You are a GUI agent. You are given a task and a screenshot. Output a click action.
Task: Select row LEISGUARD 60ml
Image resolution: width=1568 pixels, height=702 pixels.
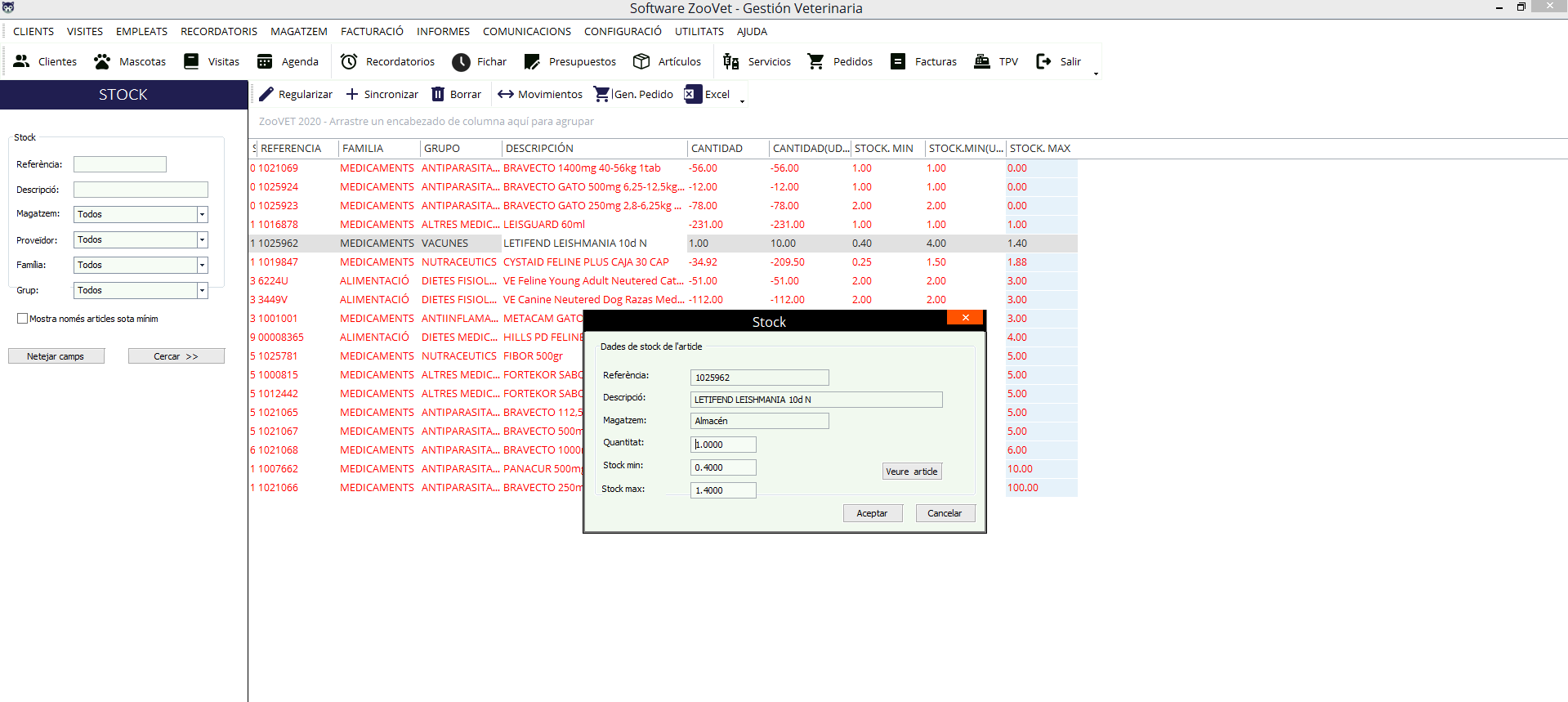pyautogui.click(x=663, y=225)
